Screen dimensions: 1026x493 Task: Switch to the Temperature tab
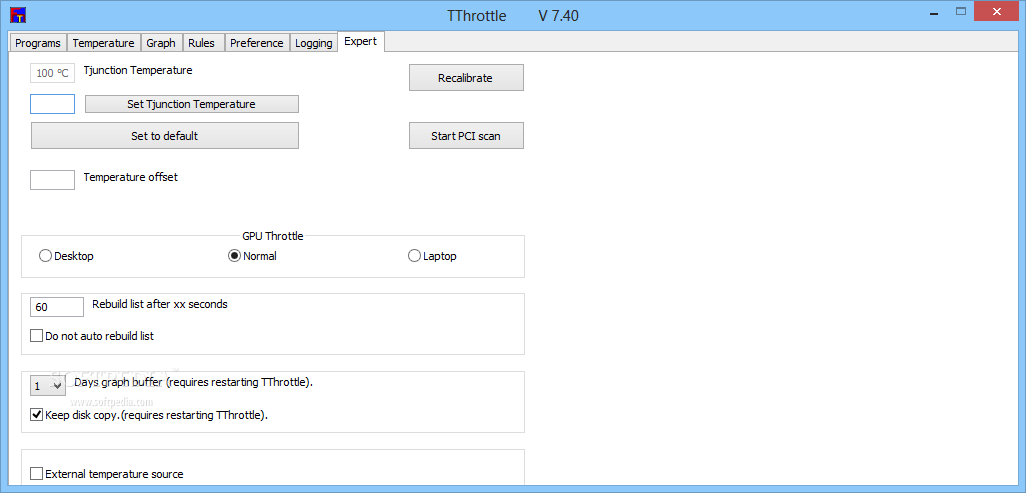tap(103, 43)
